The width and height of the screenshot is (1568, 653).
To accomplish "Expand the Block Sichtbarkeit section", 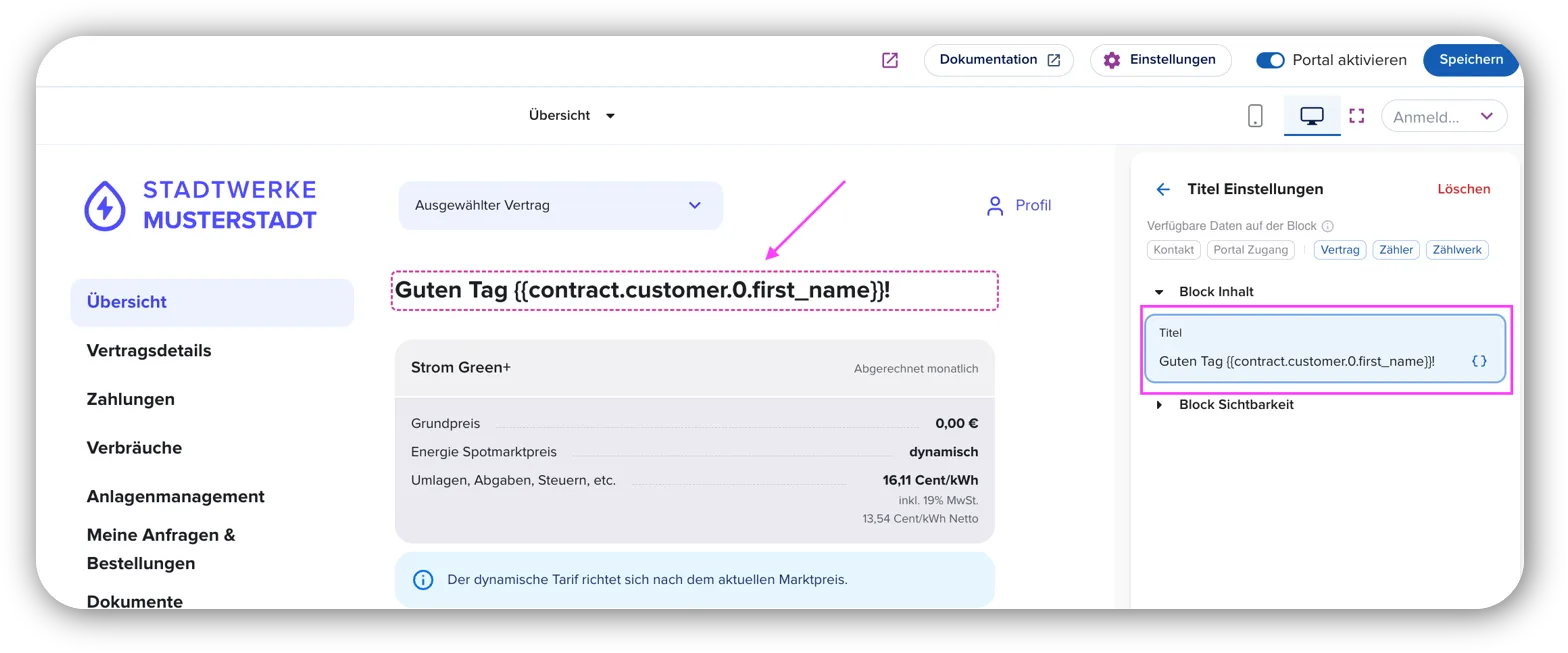I will click(1226, 405).
